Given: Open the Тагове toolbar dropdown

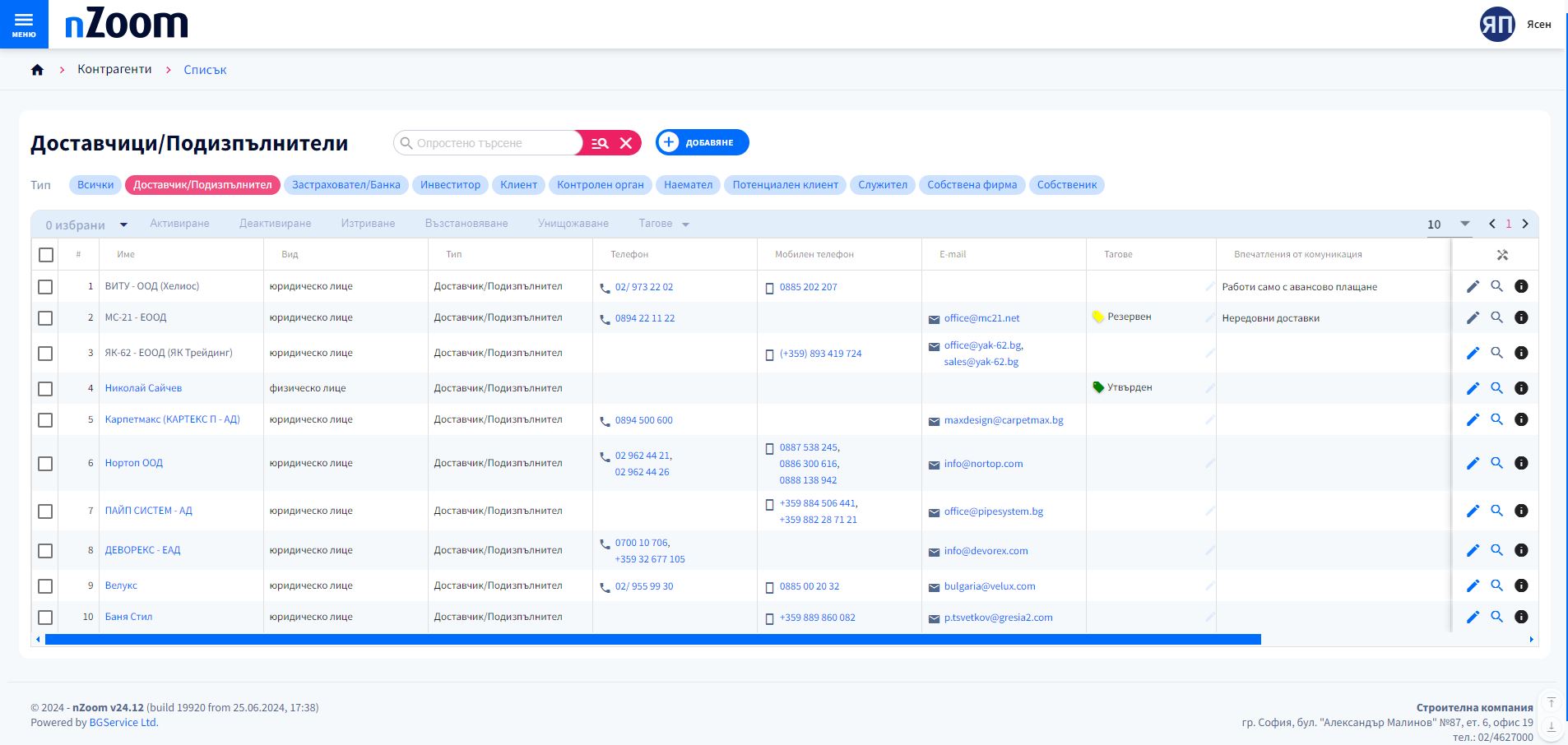Looking at the screenshot, I should click(x=664, y=224).
